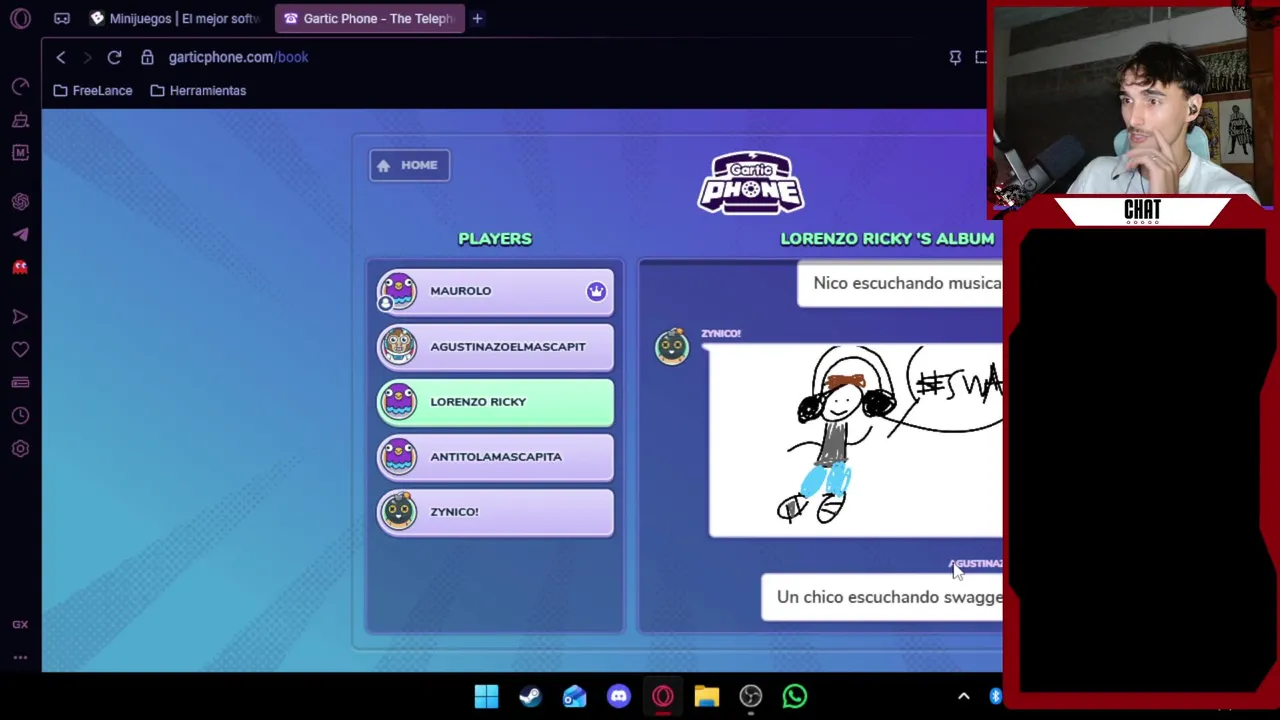Go back to the previous page
The height and width of the screenshot is (720, 1280).
tap(61, 57)
